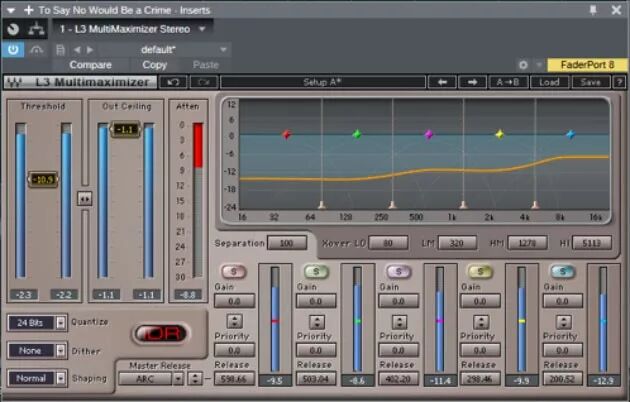The height and width of the screenshot is (402, 630).
Task: Solo the blue high band
Action: point(562,272)
